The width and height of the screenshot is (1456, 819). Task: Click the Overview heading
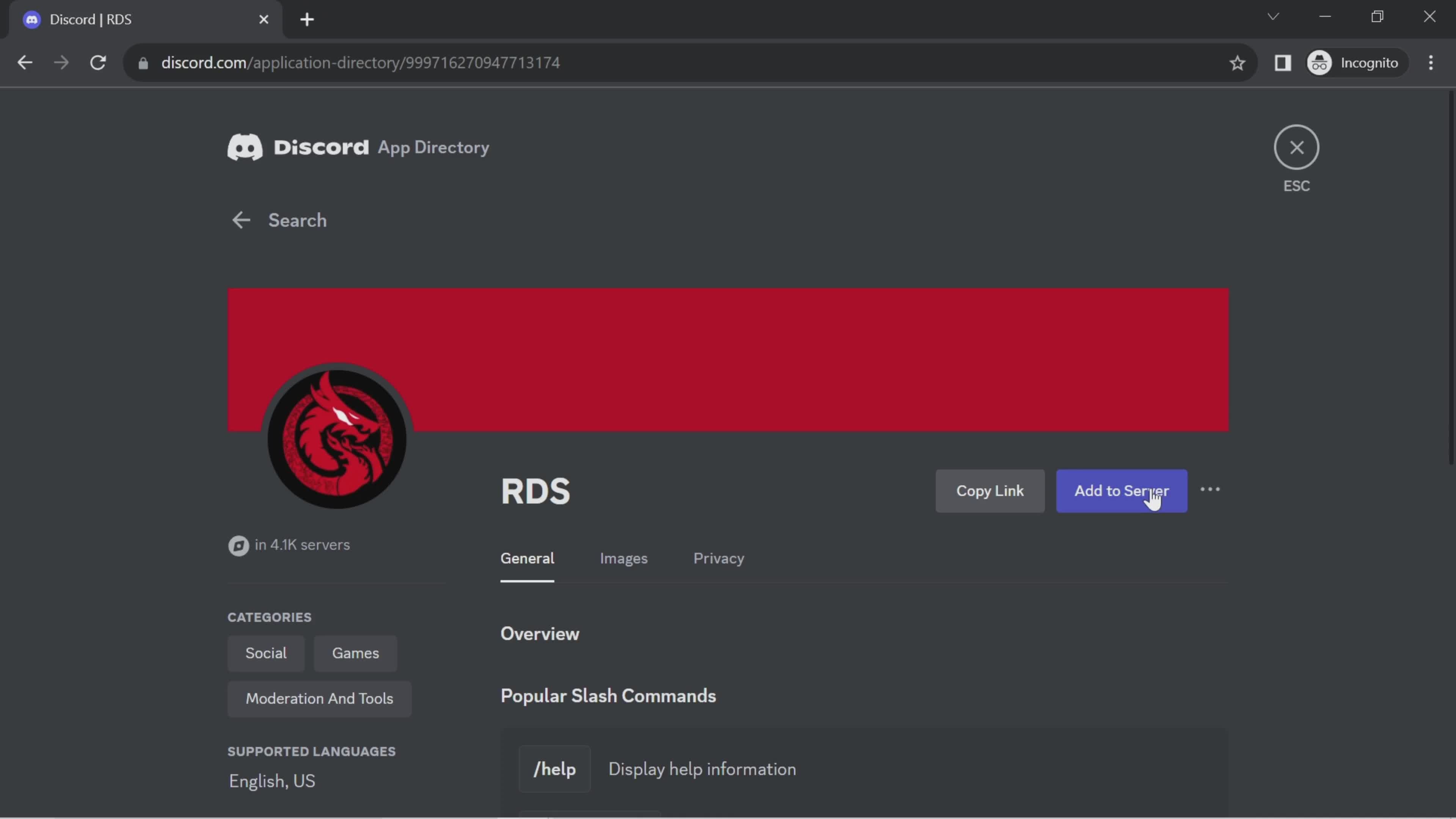(540, 634)
